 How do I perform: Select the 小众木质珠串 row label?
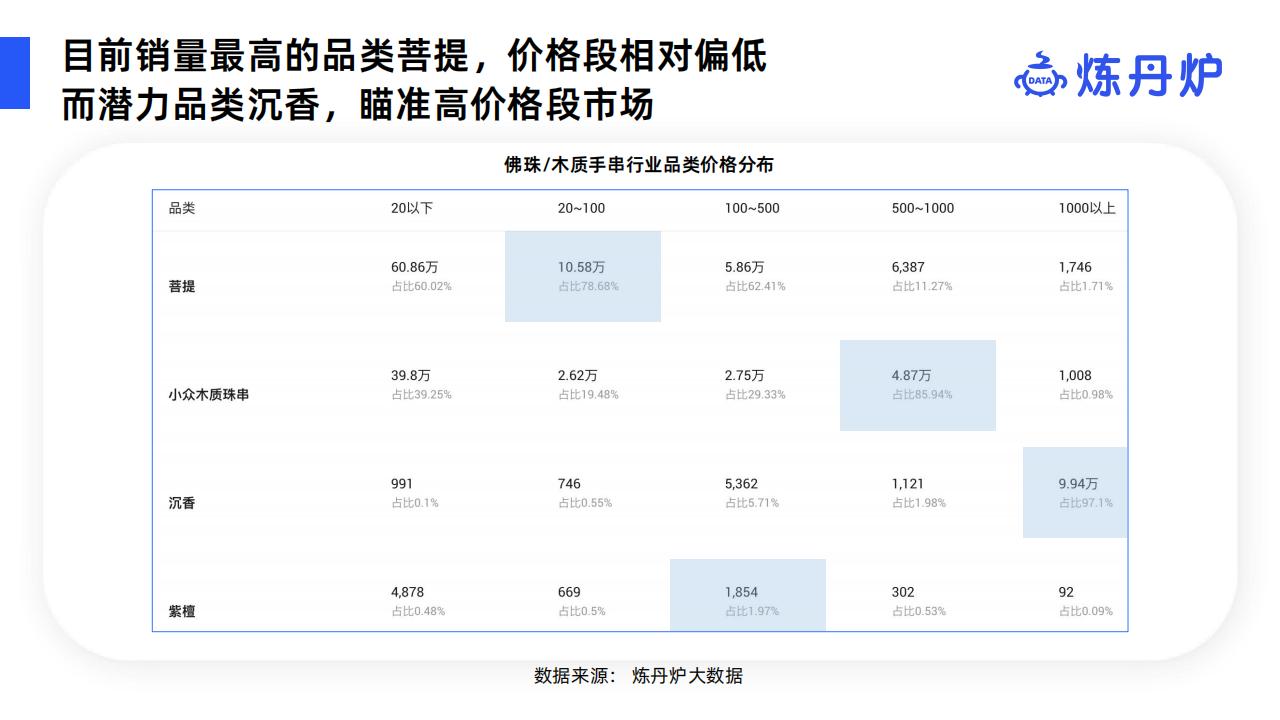pyautogui.click(x=209, y=395)
